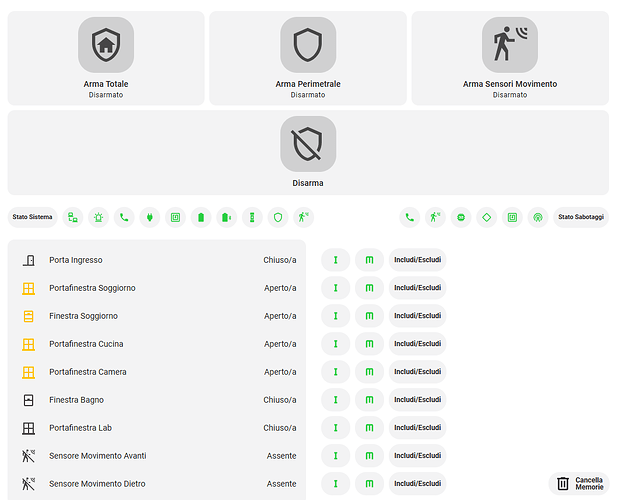The image size is (618, 500).
Task: Click the Chiuso/a state of Portafinestra Lab
Action: coord(280,428)
